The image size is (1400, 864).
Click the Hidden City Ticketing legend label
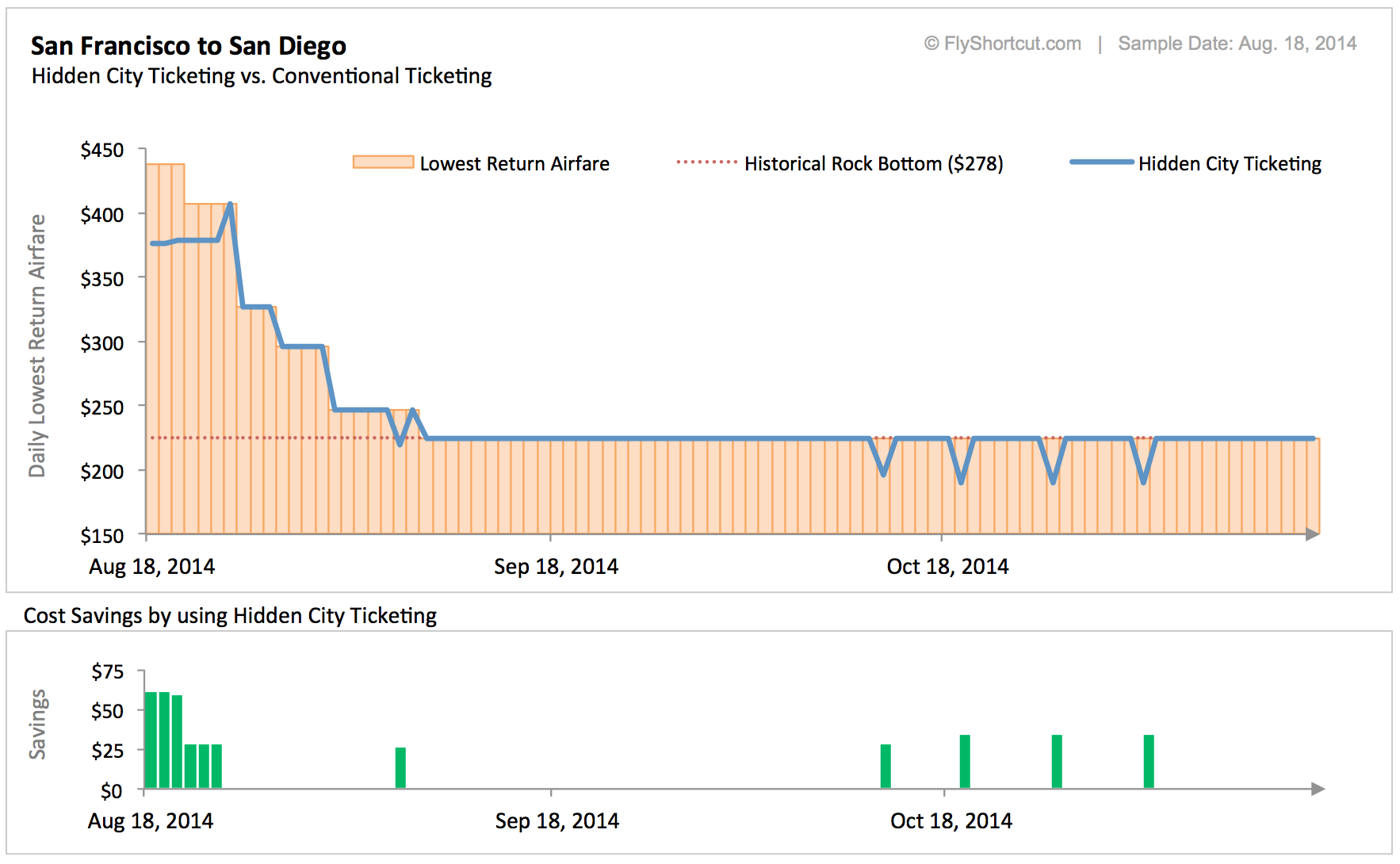pos(1230,164)
